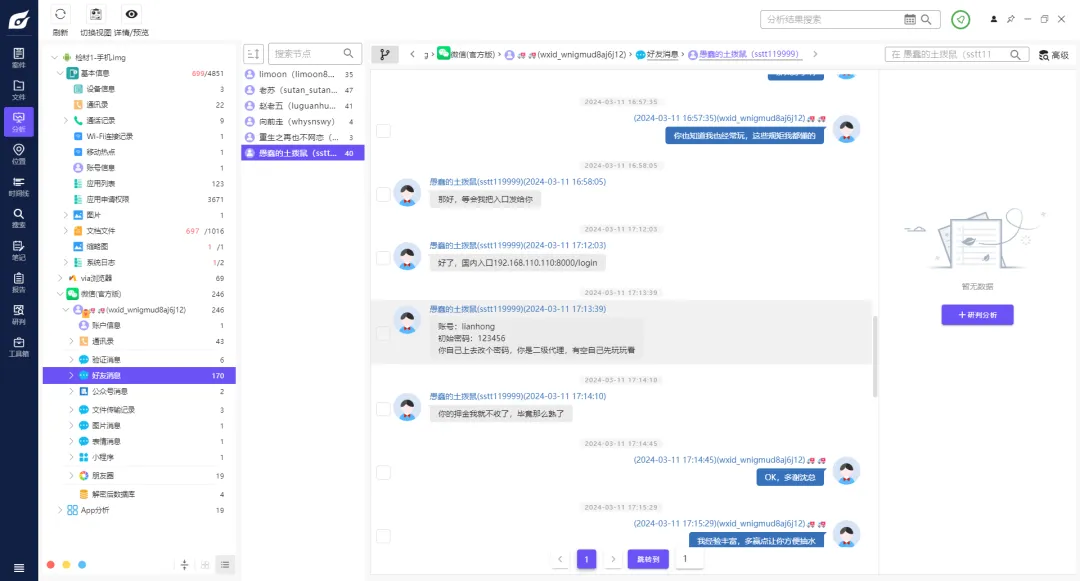The height and width of the screenshot is (581, 1080).
Task: Open the 工具箱 toolbox sidebar icon
Action: point(19,346)
